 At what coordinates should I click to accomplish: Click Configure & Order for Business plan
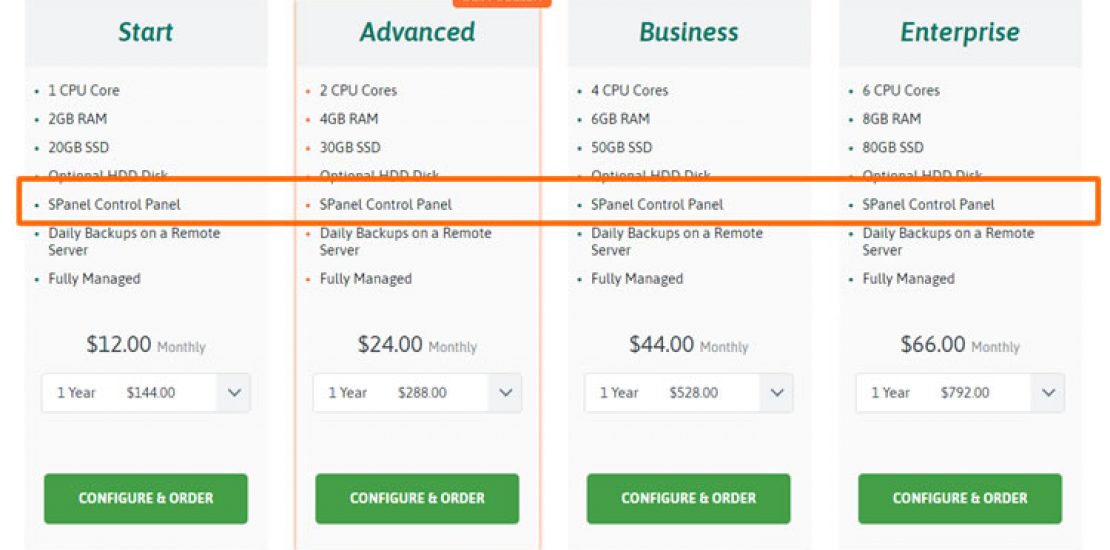tap(688, 498)
